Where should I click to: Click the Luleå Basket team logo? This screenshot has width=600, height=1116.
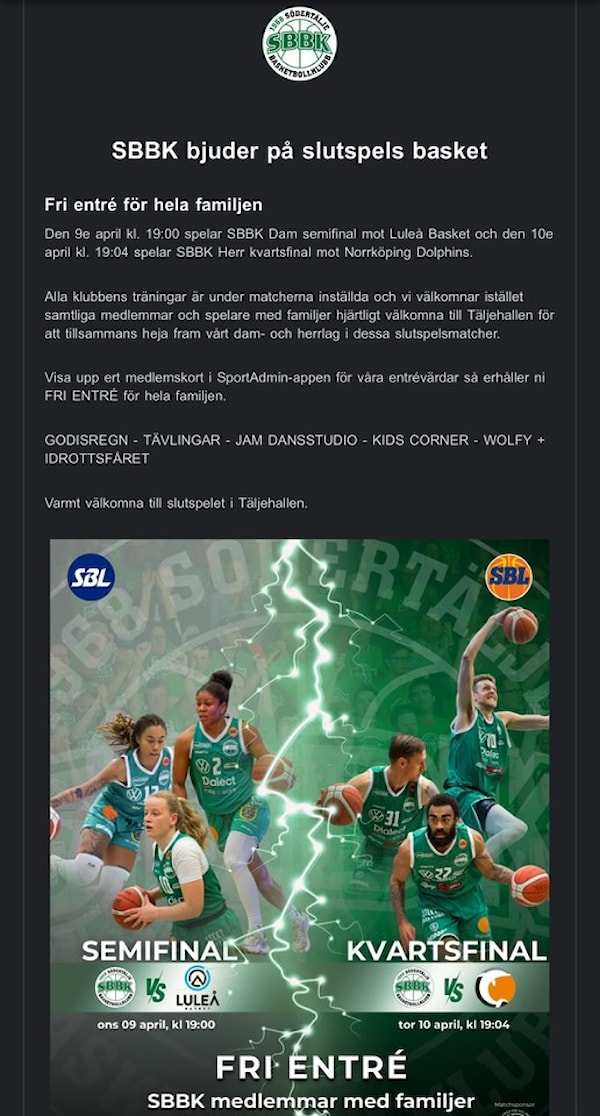click(x=197, y=987)
